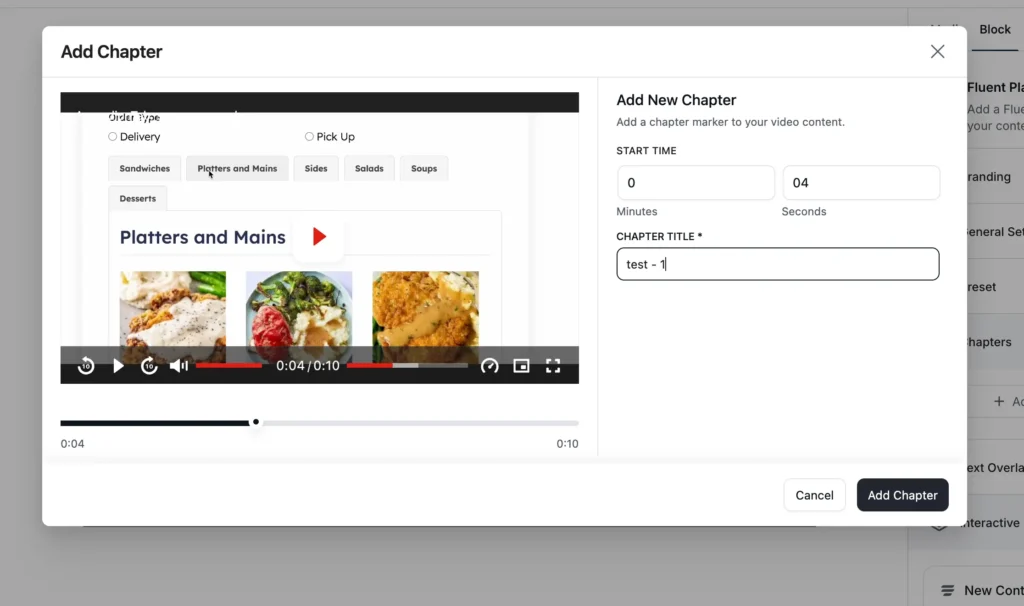Image resolution: width=1024 pixels, height=606 pixels.
Task: Close the Add Chapter dialog
Action: [937, 52]
